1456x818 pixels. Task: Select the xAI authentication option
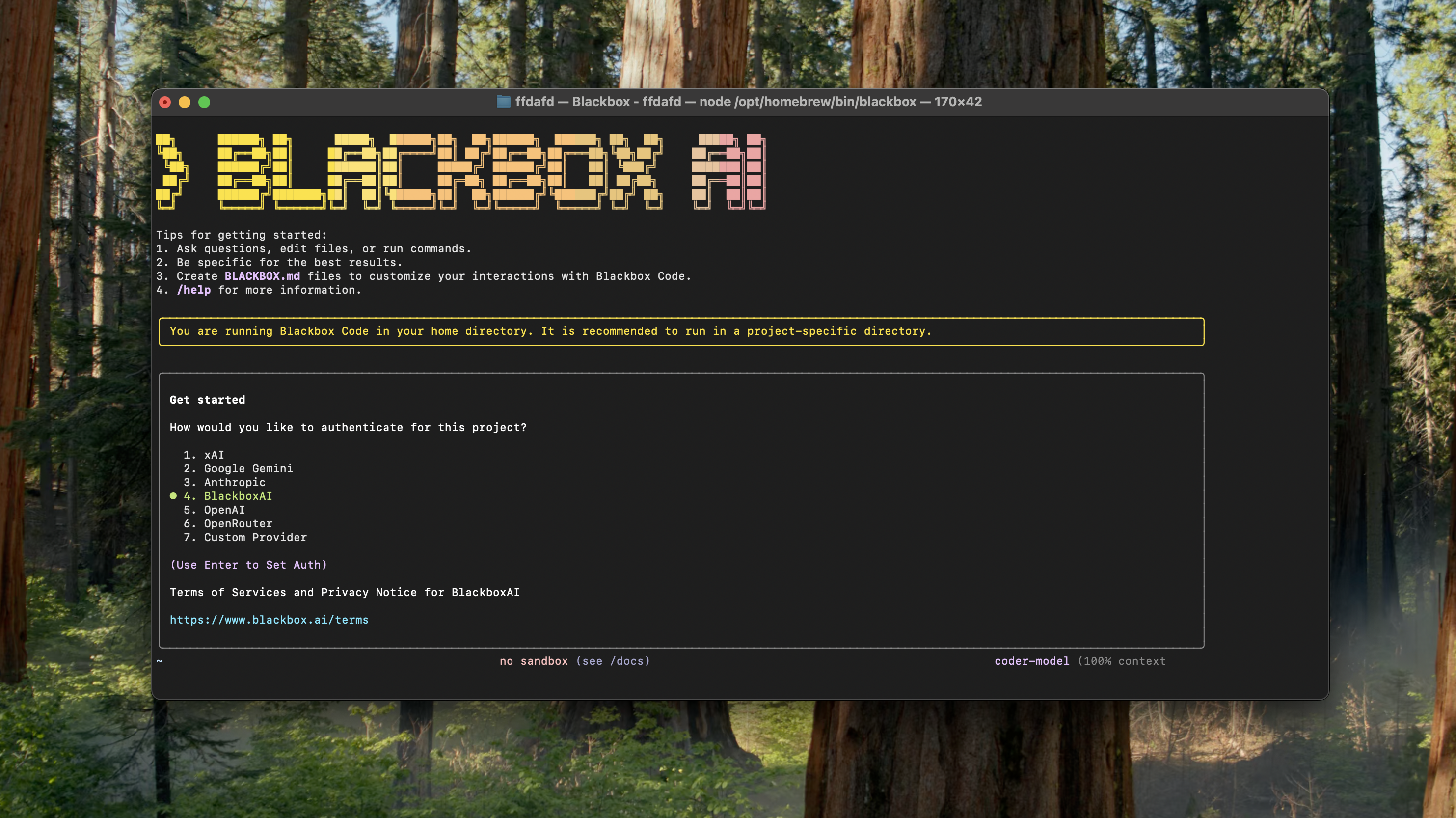[x=214, y=455]
